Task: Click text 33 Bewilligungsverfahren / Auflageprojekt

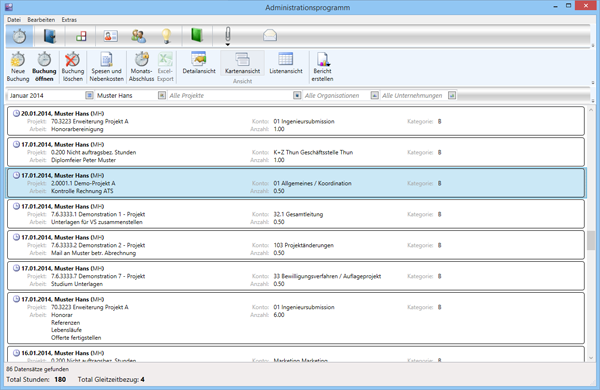Action: [327, 276]
